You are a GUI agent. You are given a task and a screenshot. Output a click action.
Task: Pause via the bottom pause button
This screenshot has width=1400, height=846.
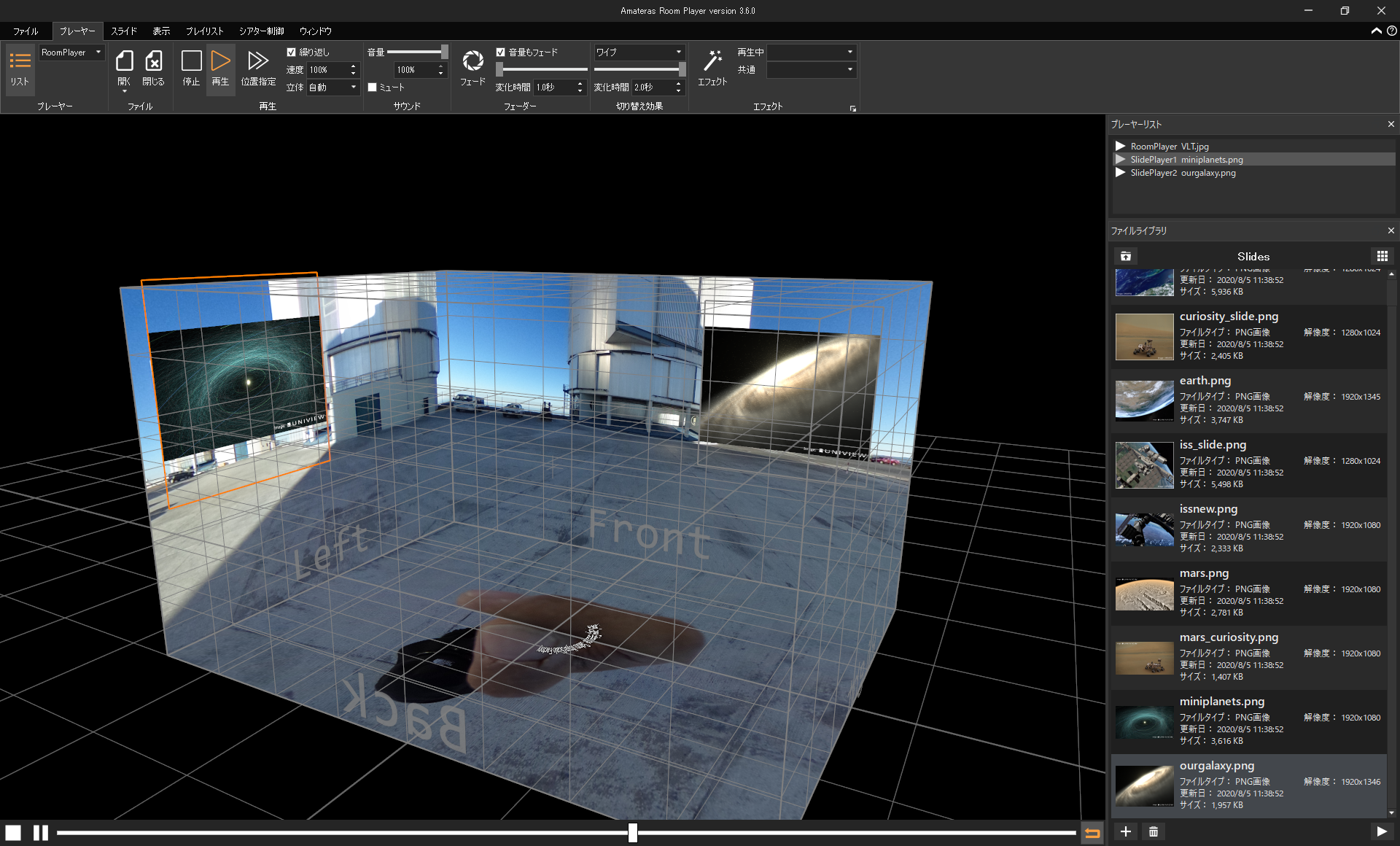pyautogui.click(x=41, y=832)
